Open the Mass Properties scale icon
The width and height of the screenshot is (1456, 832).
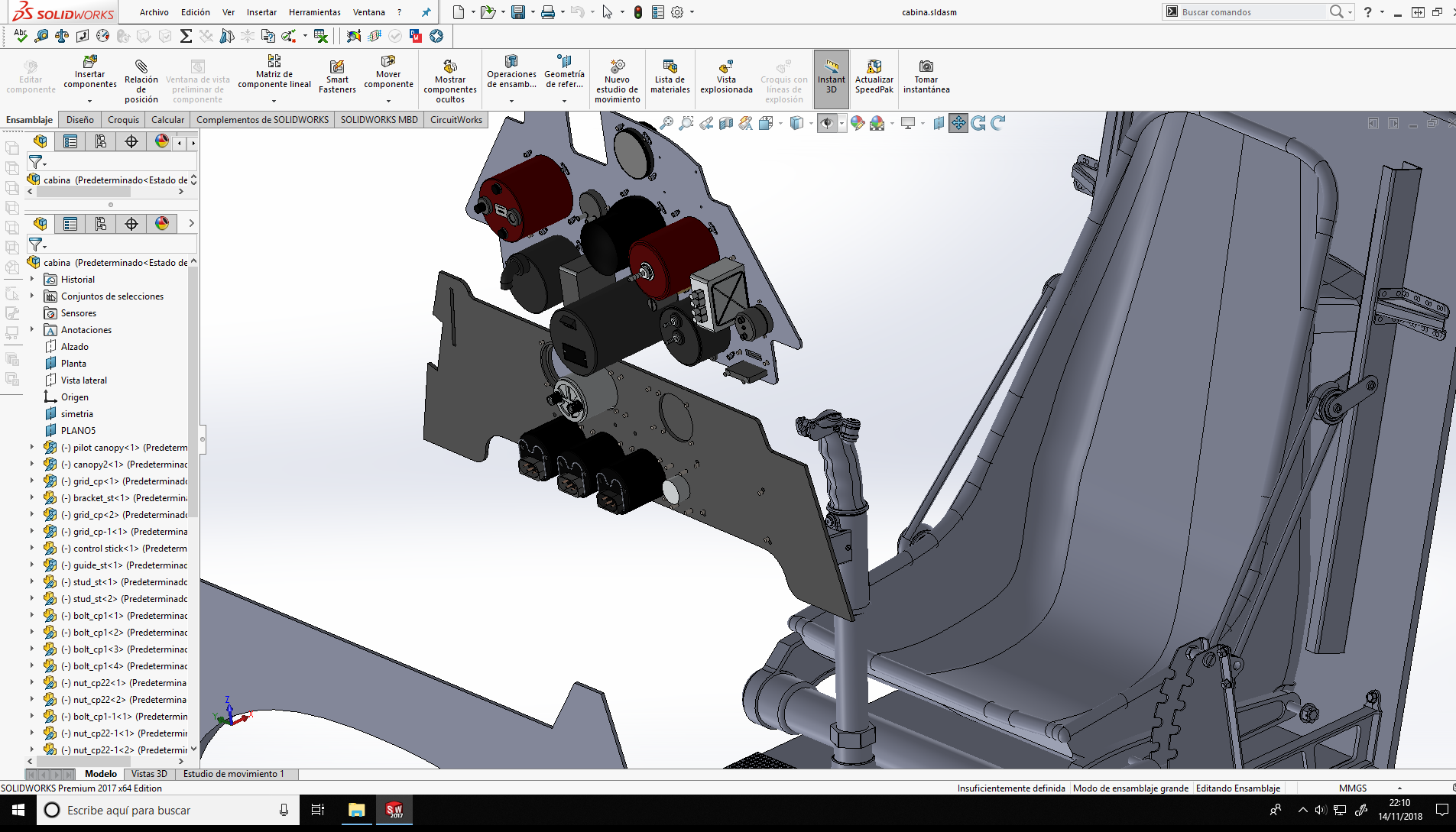tap(62, 36)
